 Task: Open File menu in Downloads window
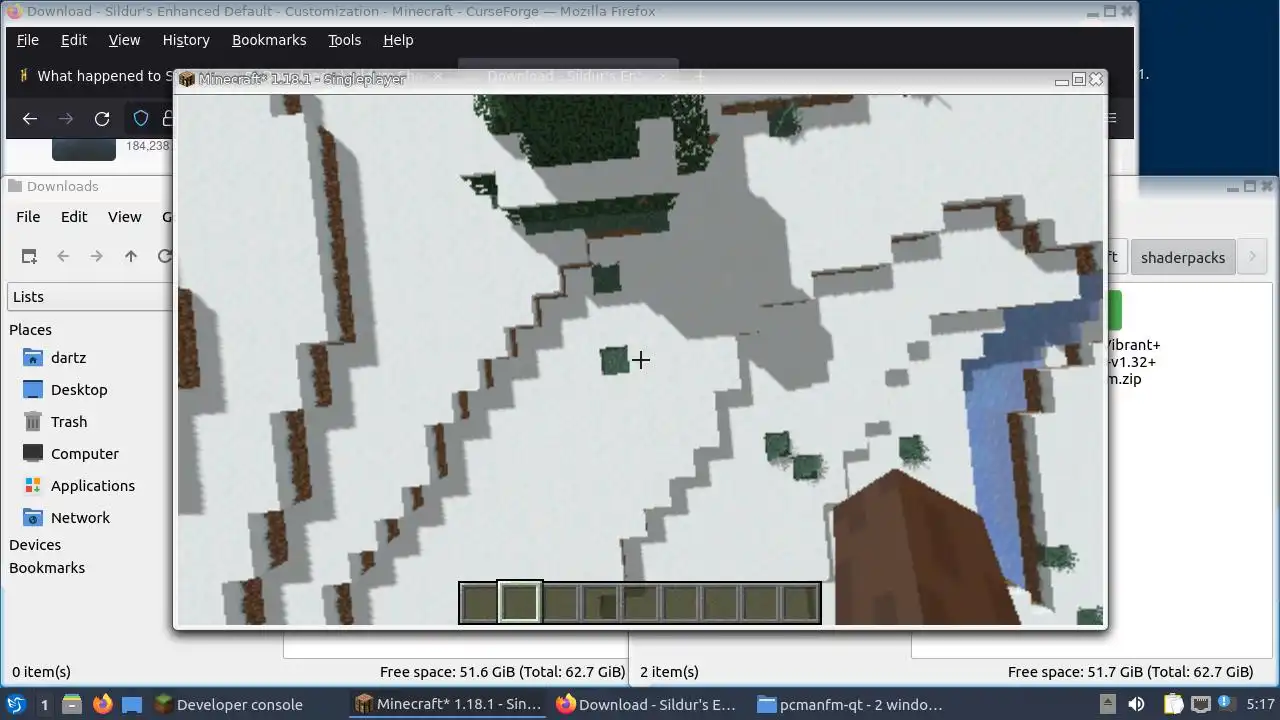coord(28,216)
